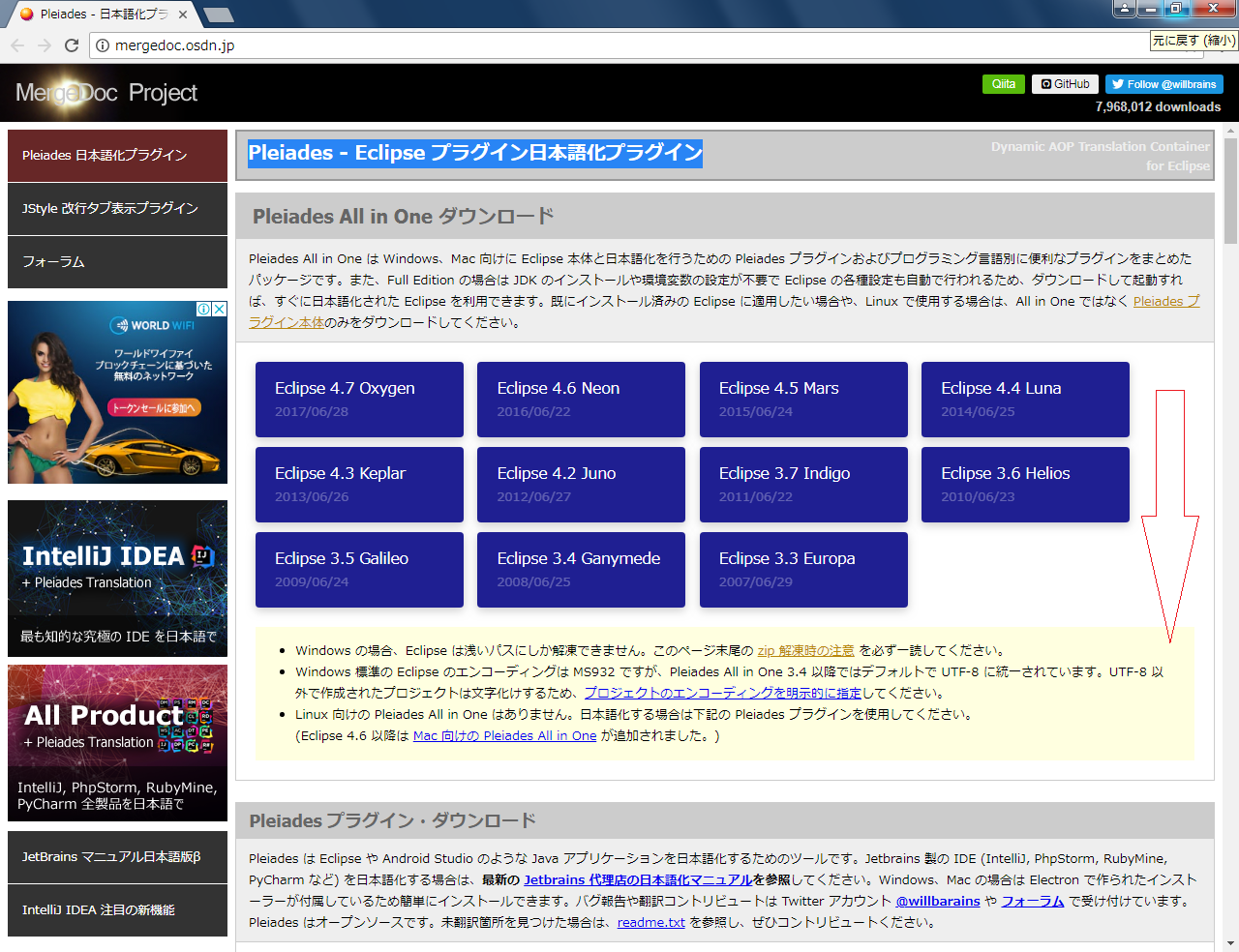Download Eclipse 4.3 Keplar
Screen dimensions: 1239x952
point(359,485)
